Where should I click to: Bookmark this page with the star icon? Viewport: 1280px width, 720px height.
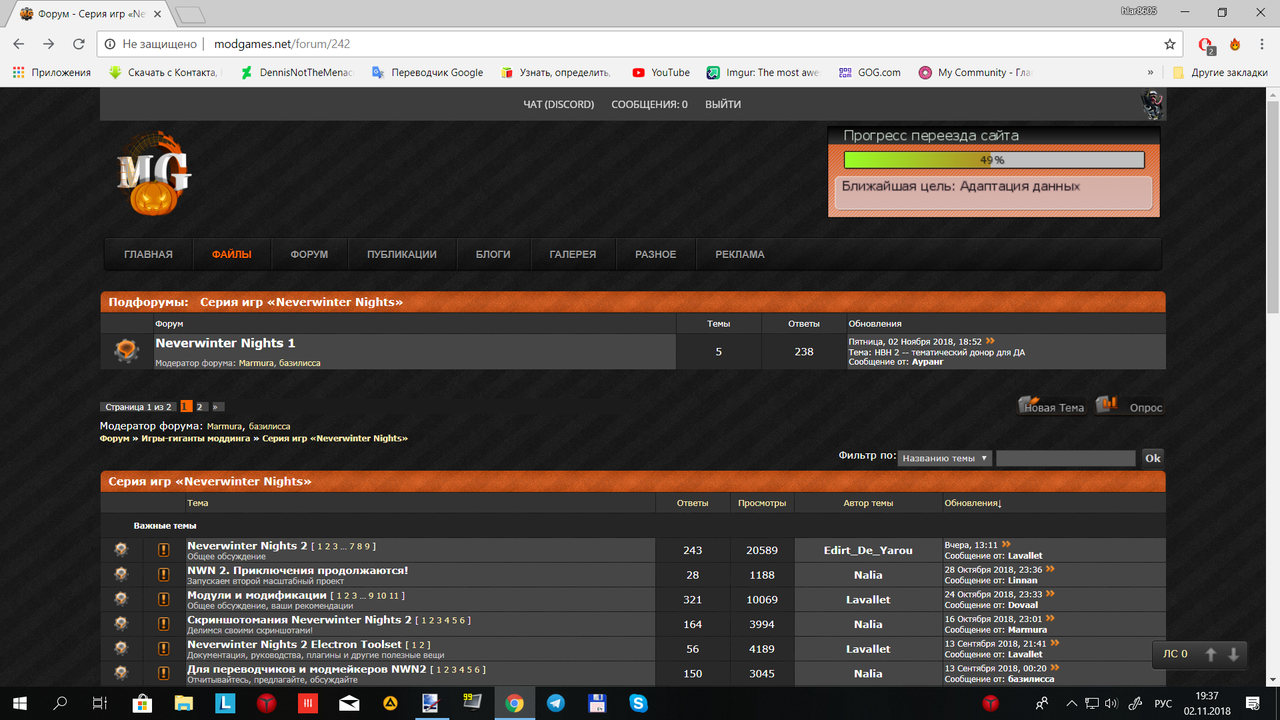(x=1170, y=44)
